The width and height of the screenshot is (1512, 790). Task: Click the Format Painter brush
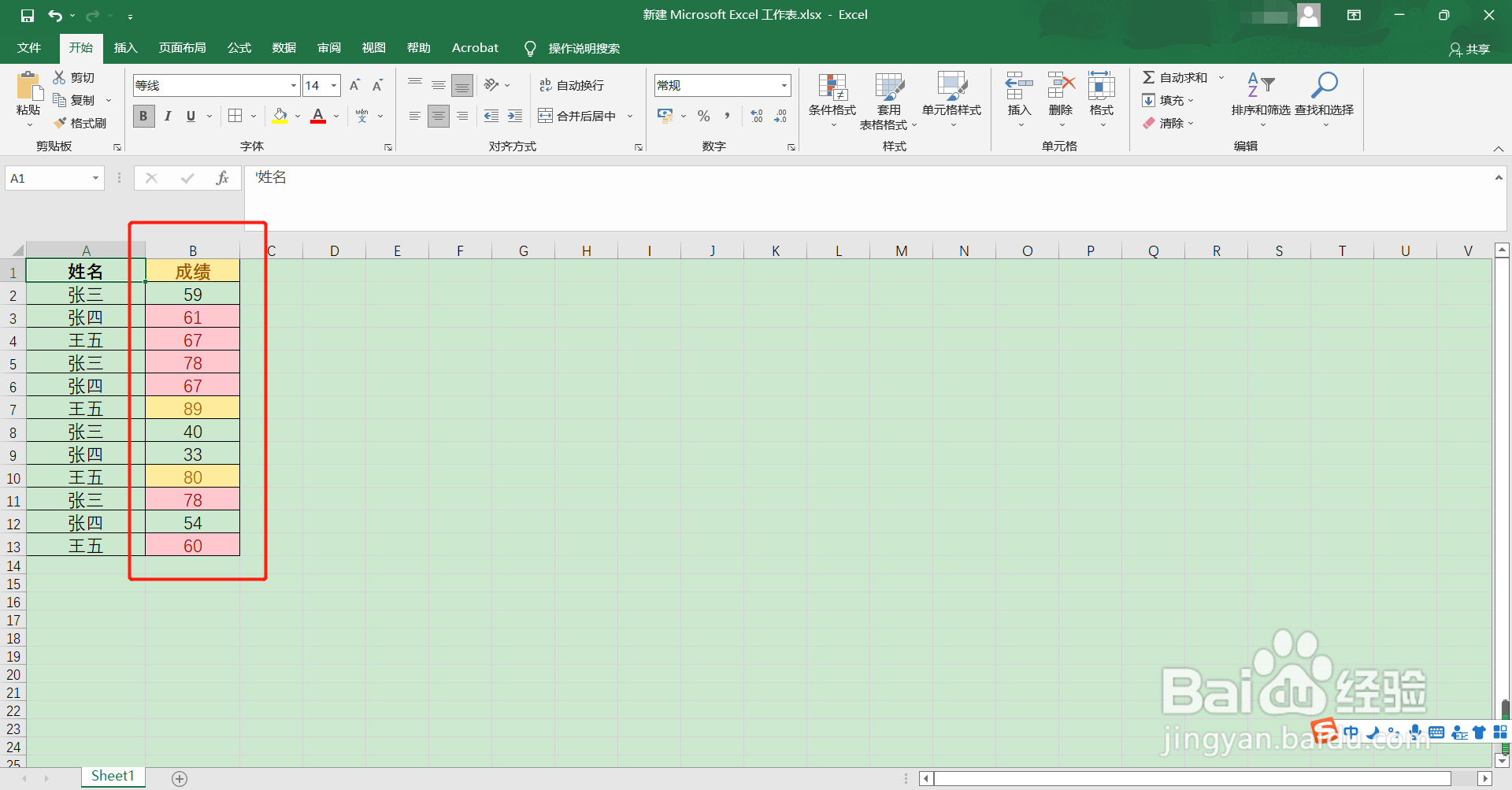tap(59, 123)
